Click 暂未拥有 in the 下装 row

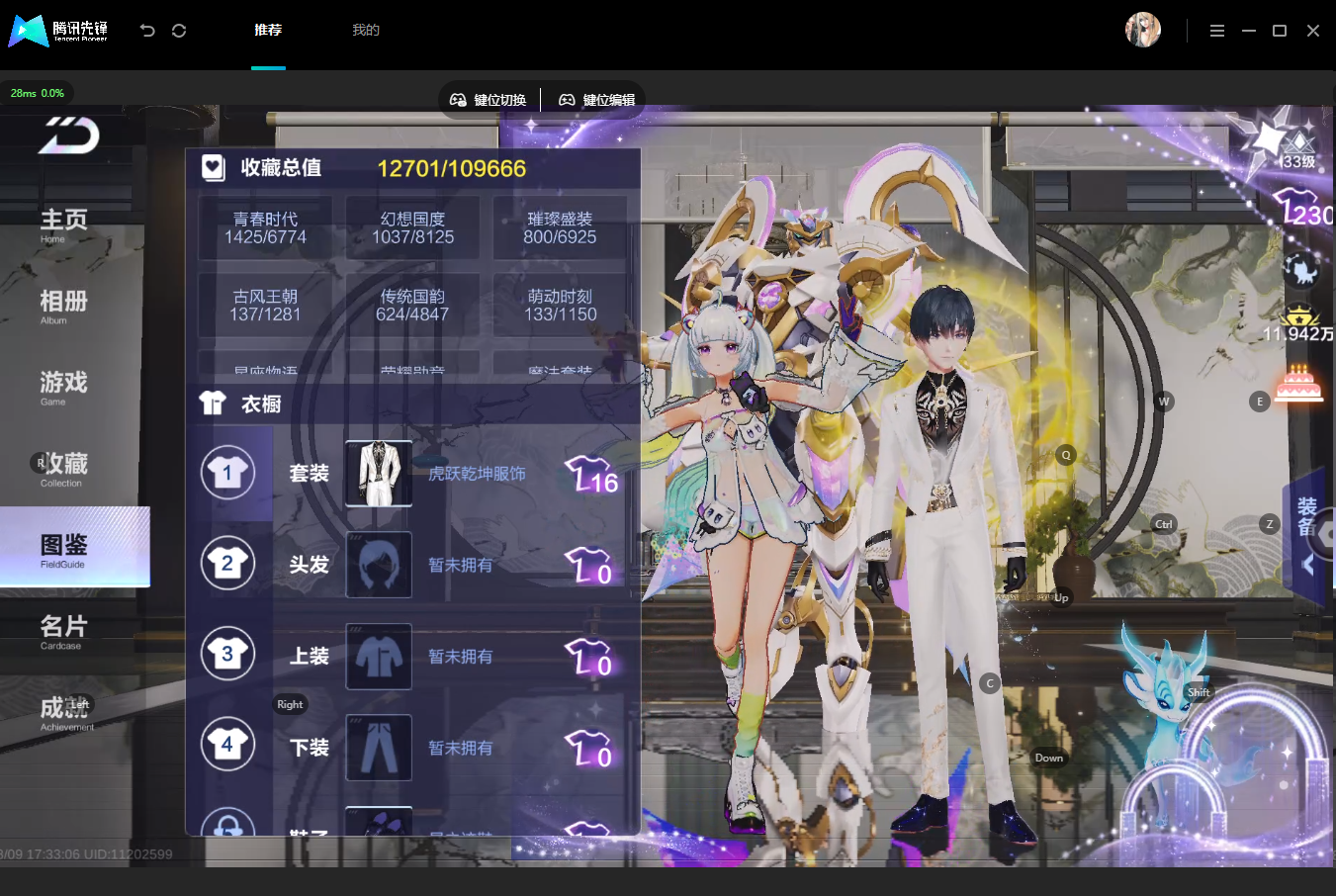[460, 748]
